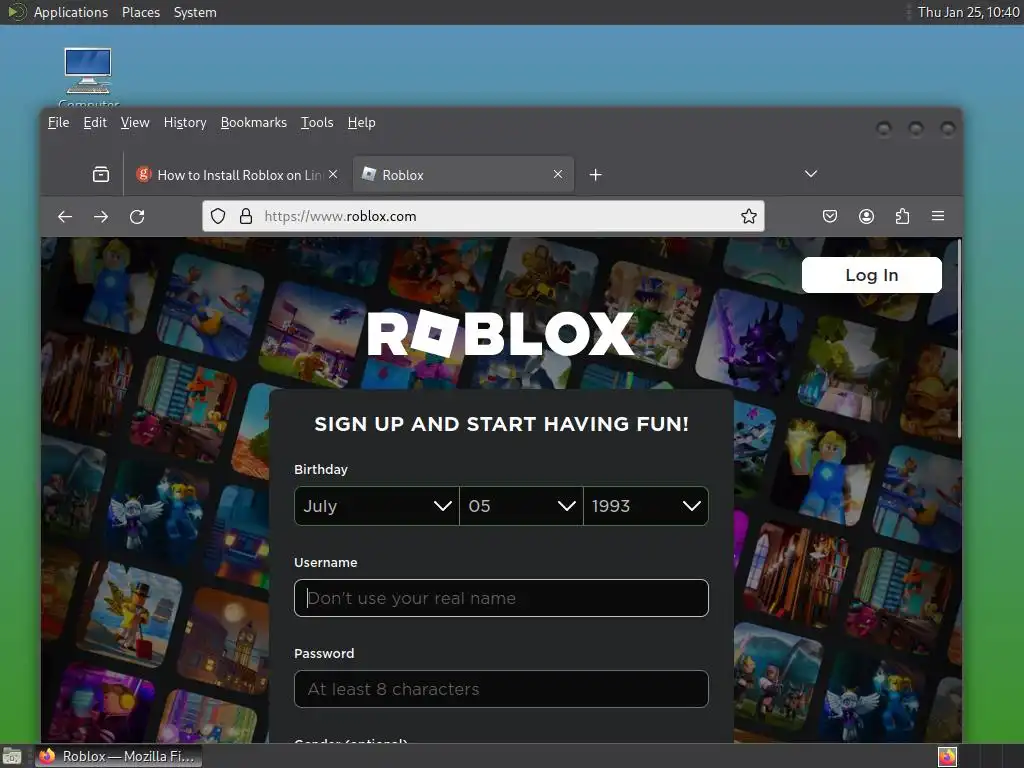Screen dimensions: 1024x768
Task: Click the page vertical scrollbar
Action: point(959,340)
